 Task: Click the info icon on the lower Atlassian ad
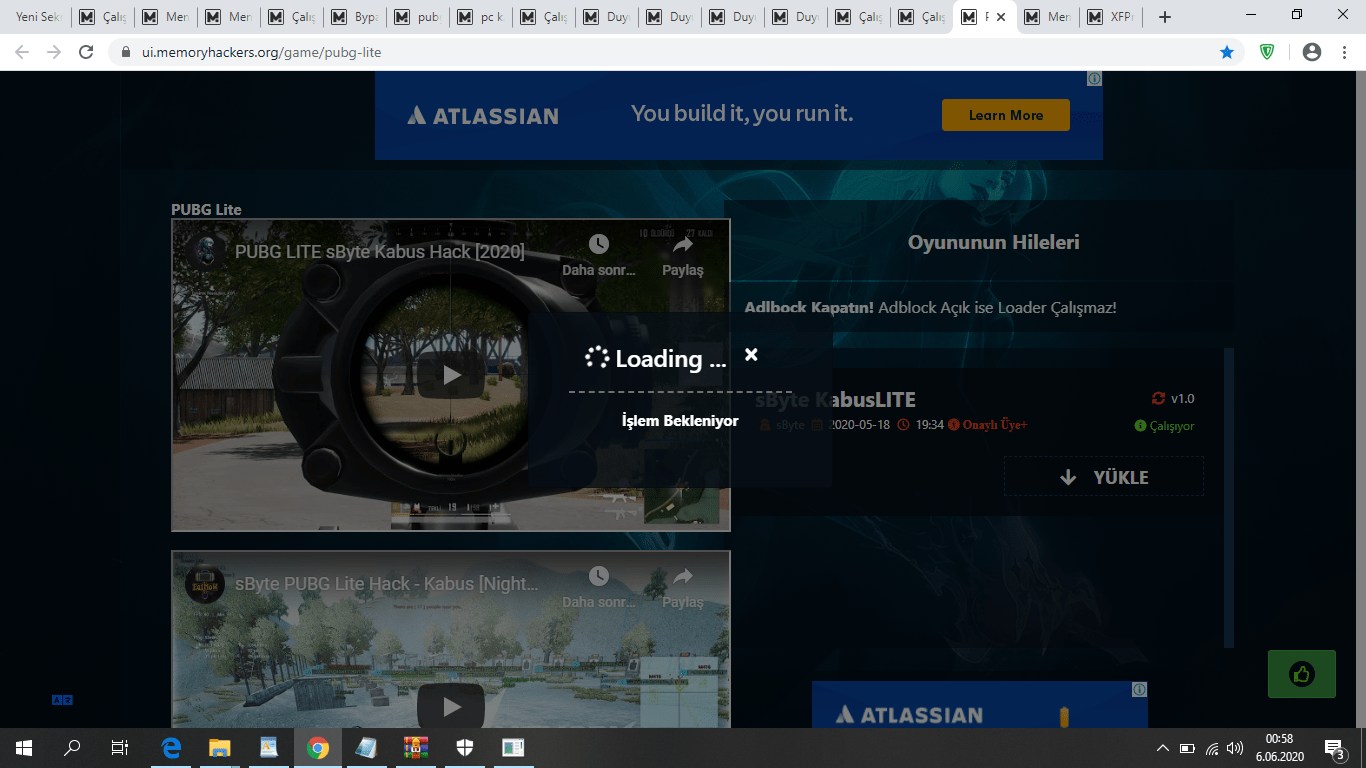pos(1139,689)
